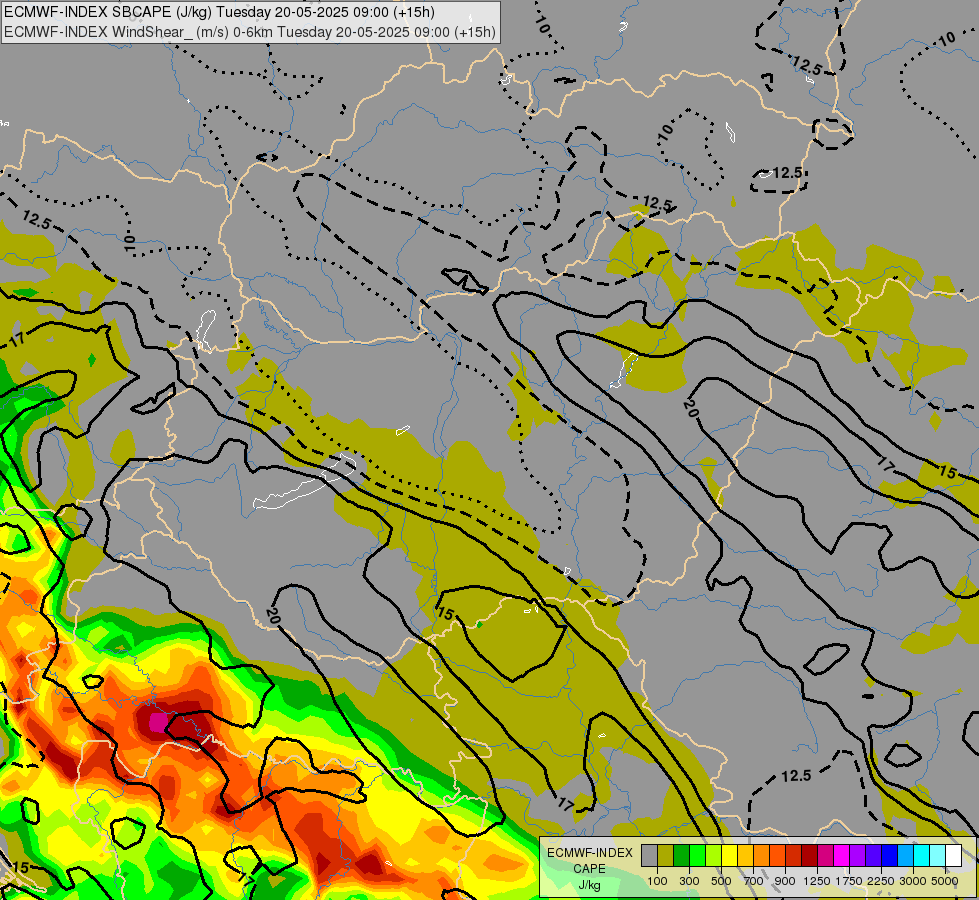Select the gray swatch in CAPE legend
Screen dimensions: 979x900
[x=649, y=855]
